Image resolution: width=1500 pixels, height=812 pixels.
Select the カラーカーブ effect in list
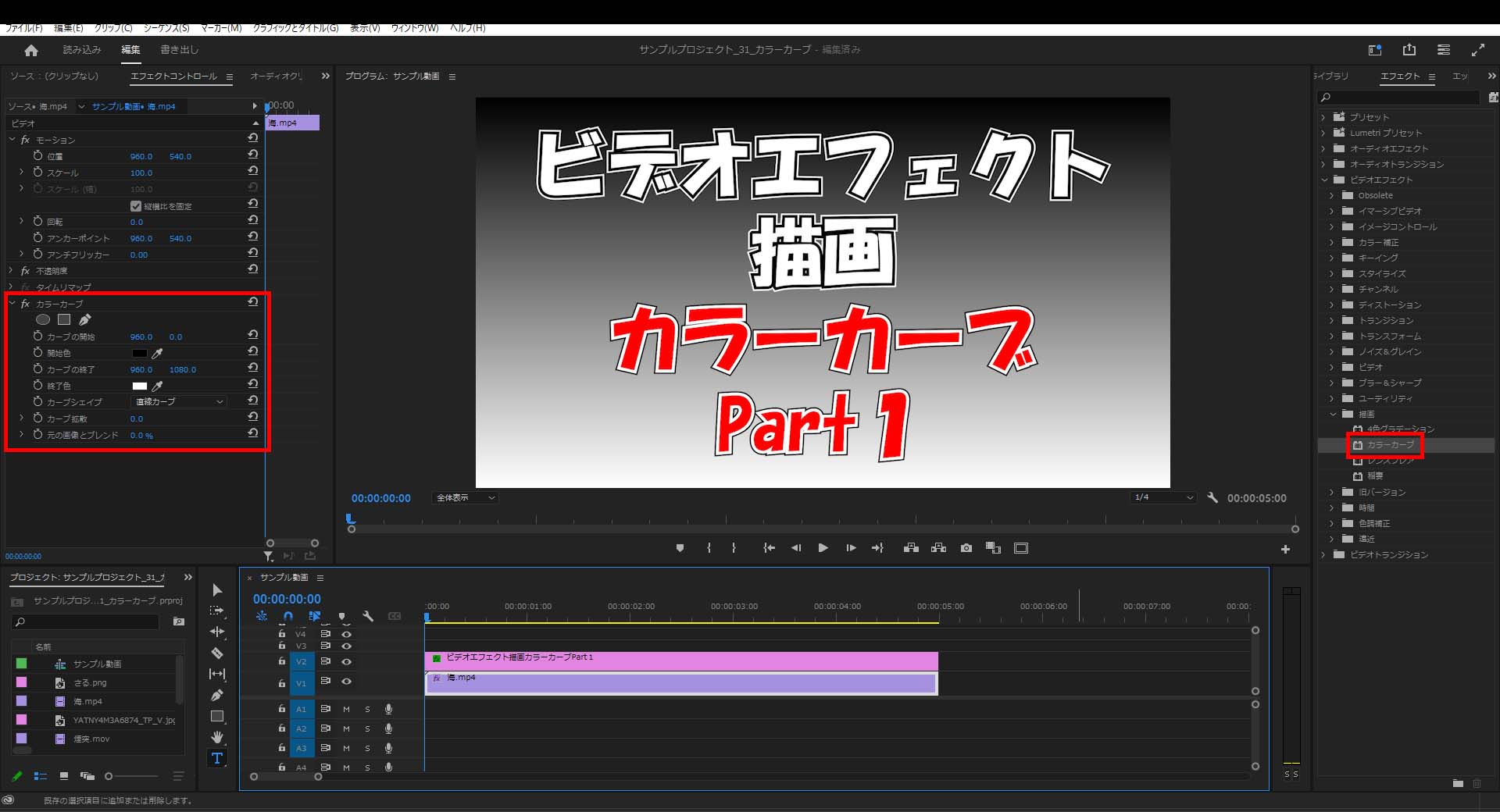pos(1390,445)
